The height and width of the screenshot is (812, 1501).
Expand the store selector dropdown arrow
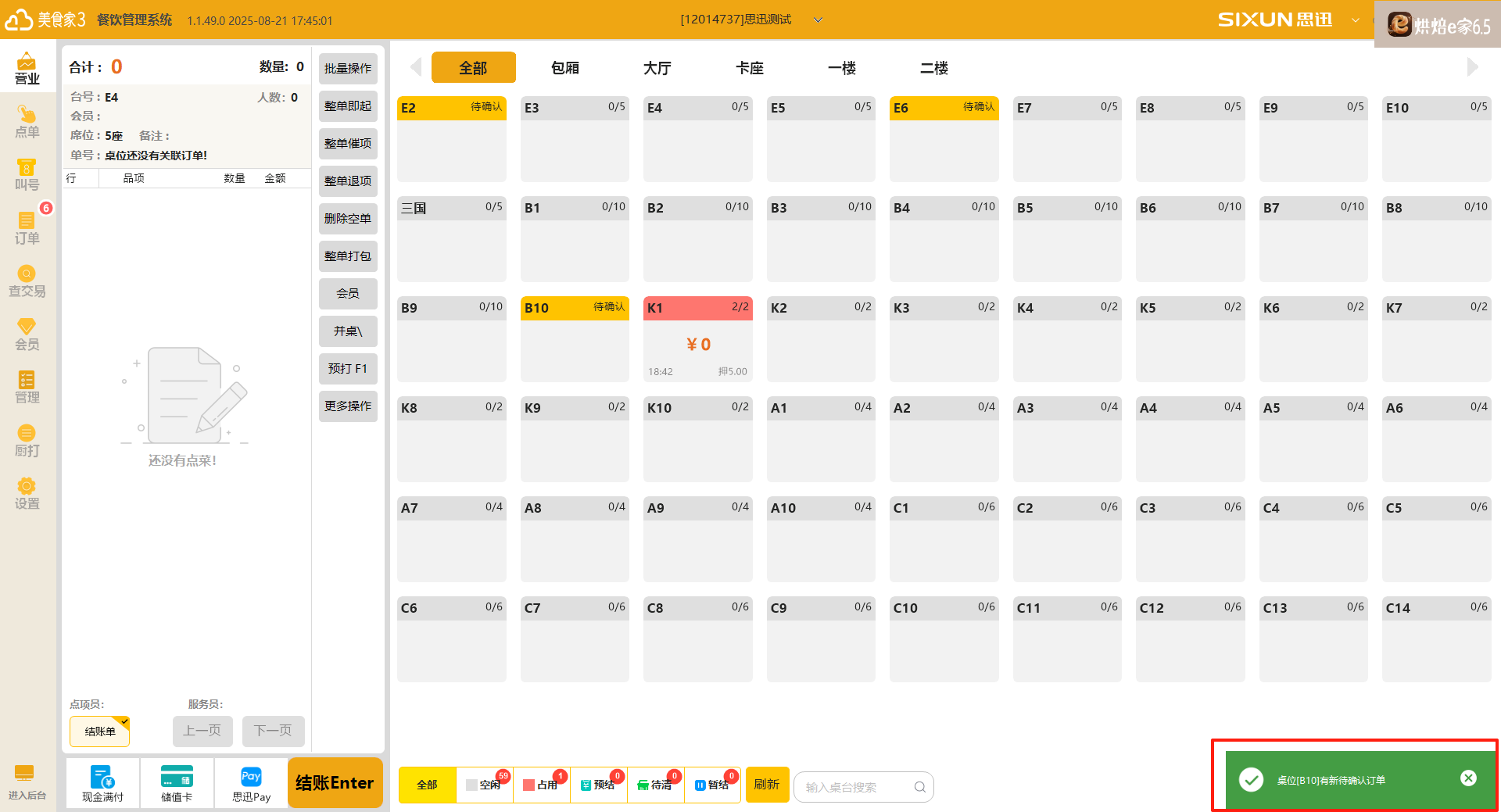(x=818, y=20)
